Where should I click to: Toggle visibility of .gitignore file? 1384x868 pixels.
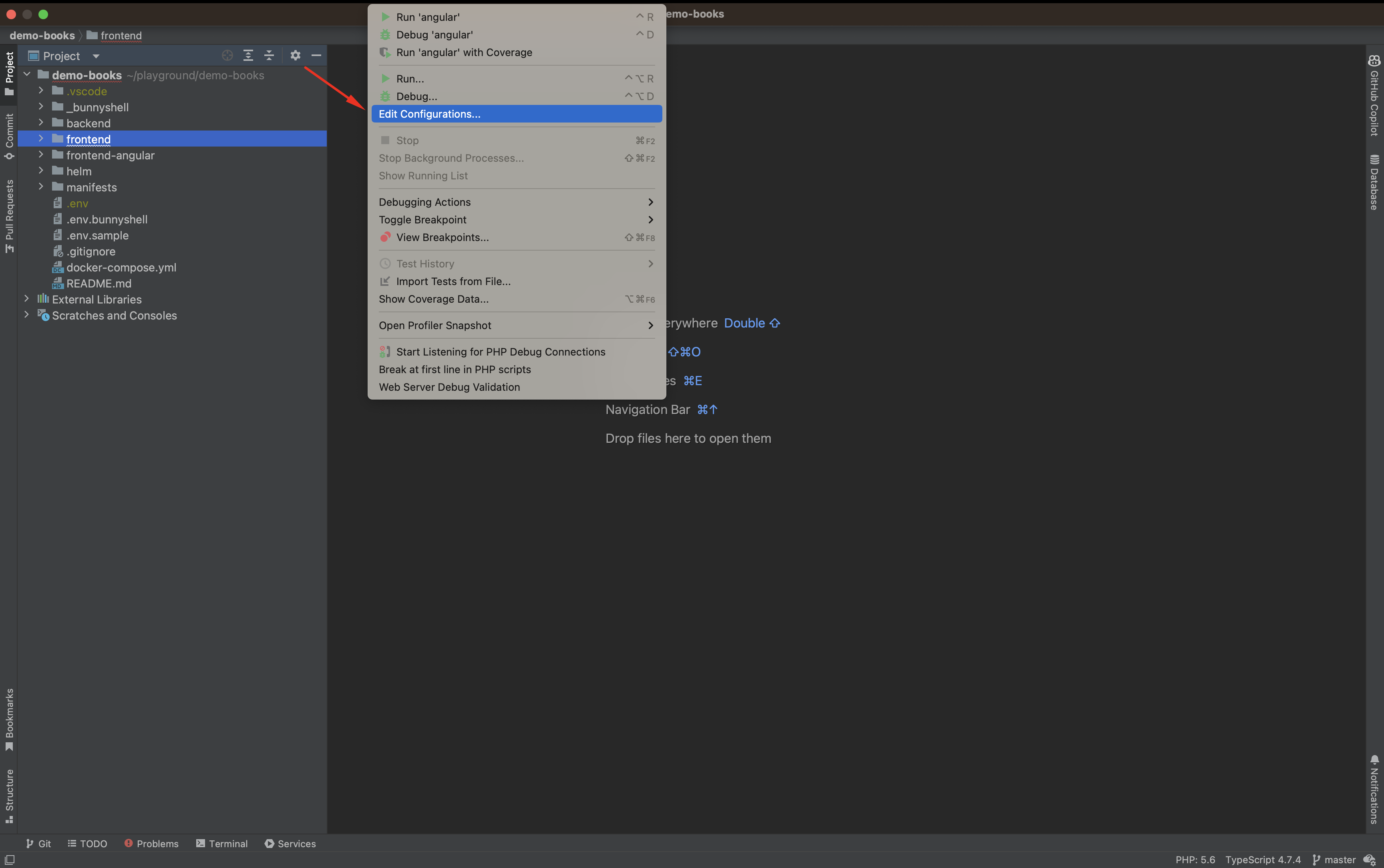pyautogui.click(x=90, y=251)
